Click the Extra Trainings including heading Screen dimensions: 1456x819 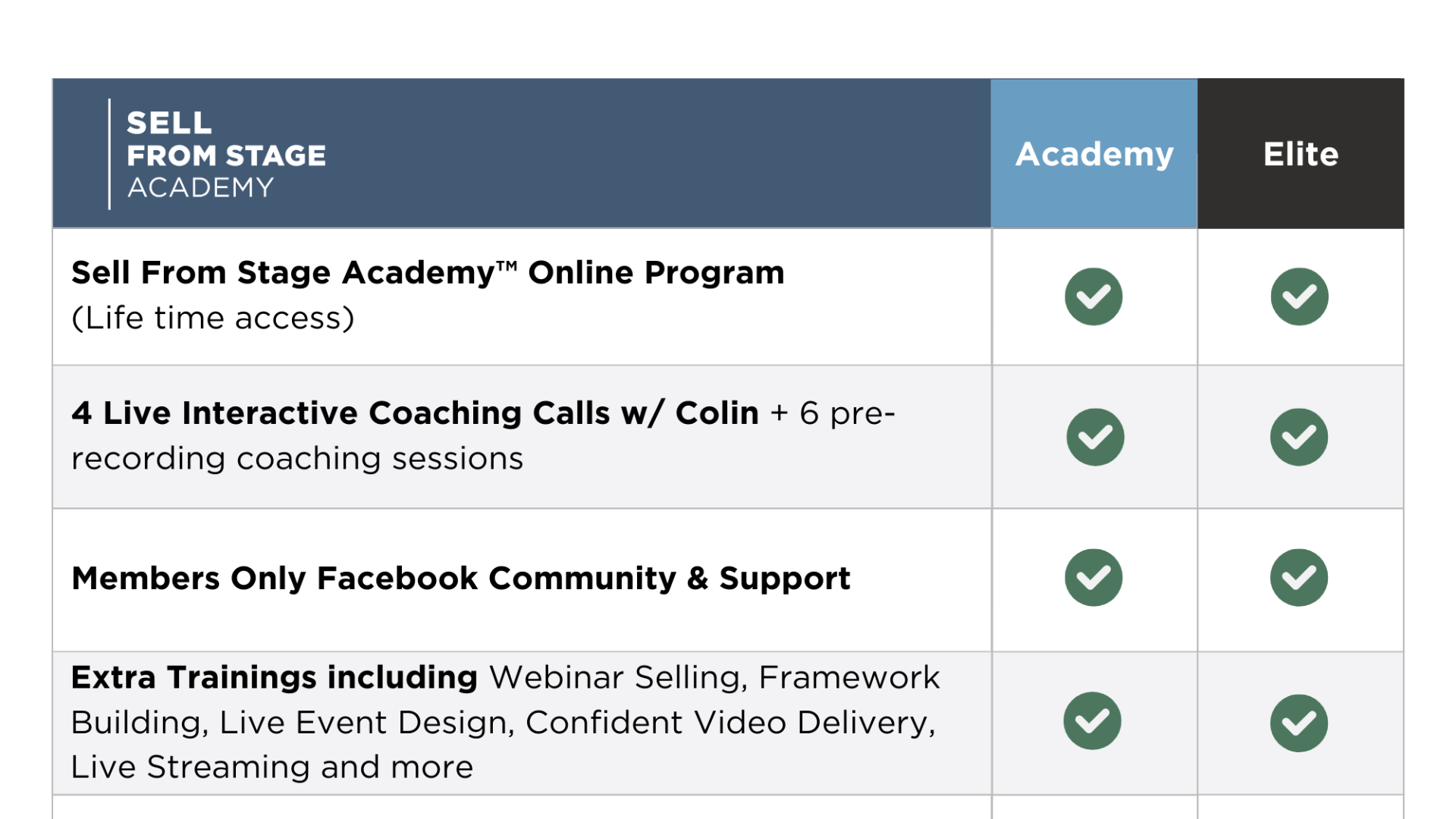(x=275, y=677)
